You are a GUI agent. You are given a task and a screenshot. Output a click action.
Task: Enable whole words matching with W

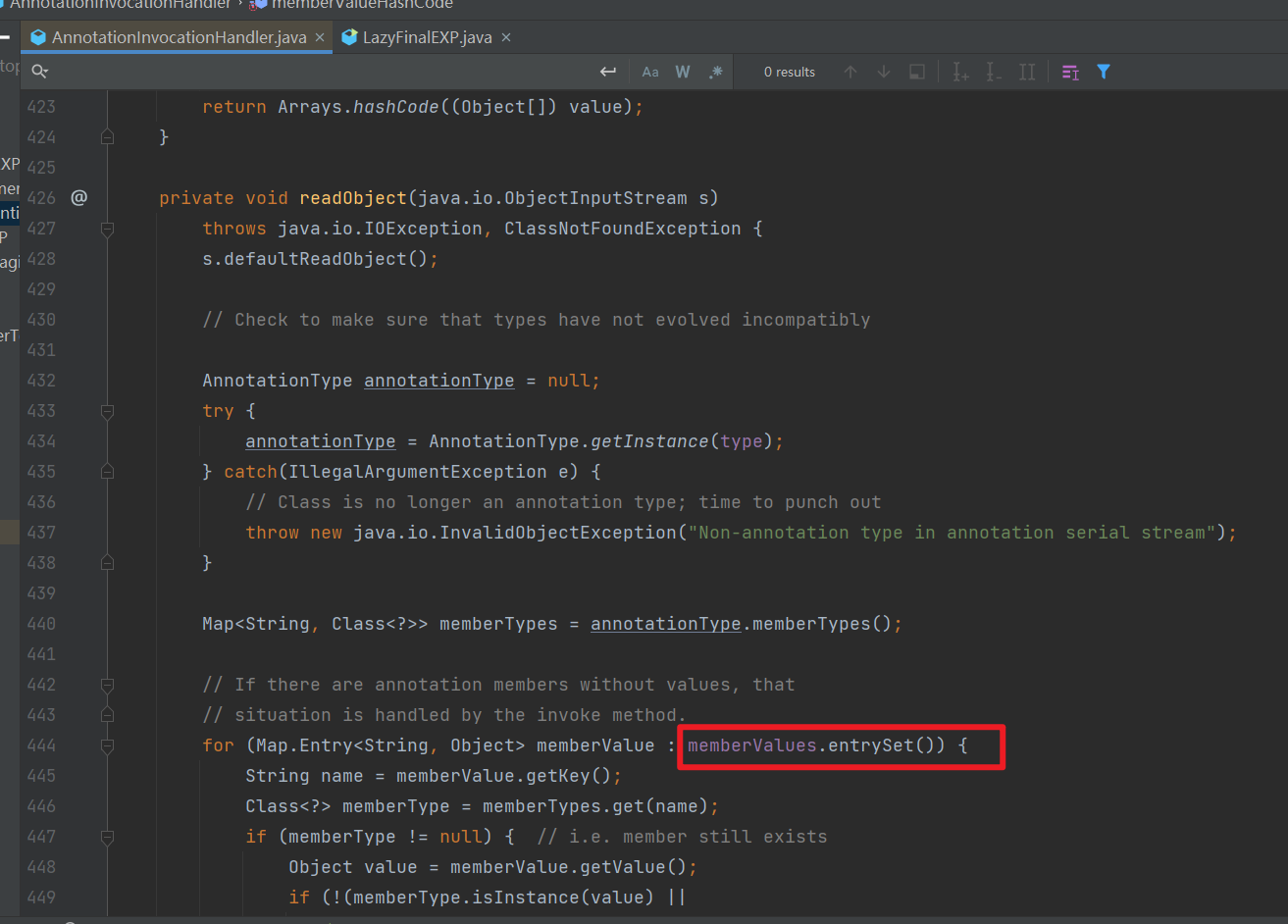(683, 71)
